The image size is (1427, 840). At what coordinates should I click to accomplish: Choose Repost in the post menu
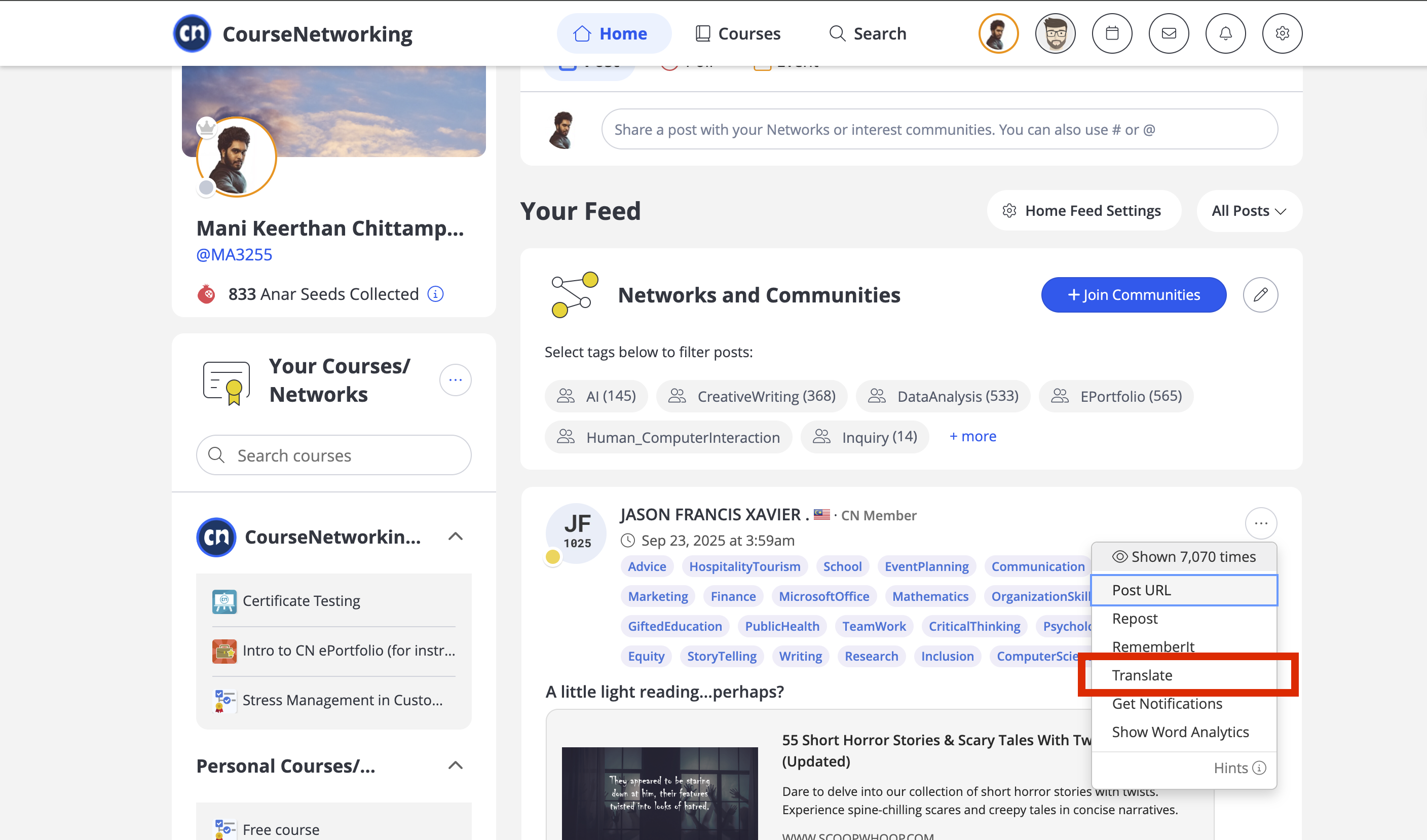click(1183, 618)
